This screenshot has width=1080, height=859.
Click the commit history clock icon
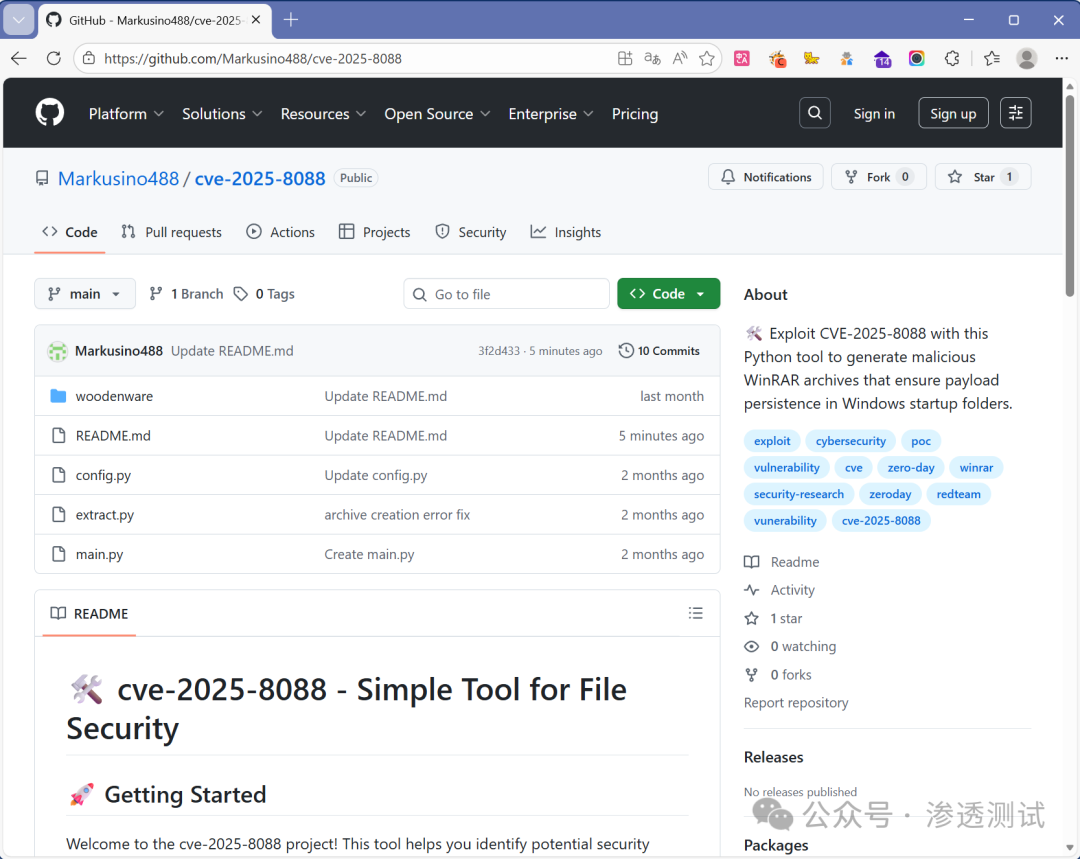[x=627, y=350]
